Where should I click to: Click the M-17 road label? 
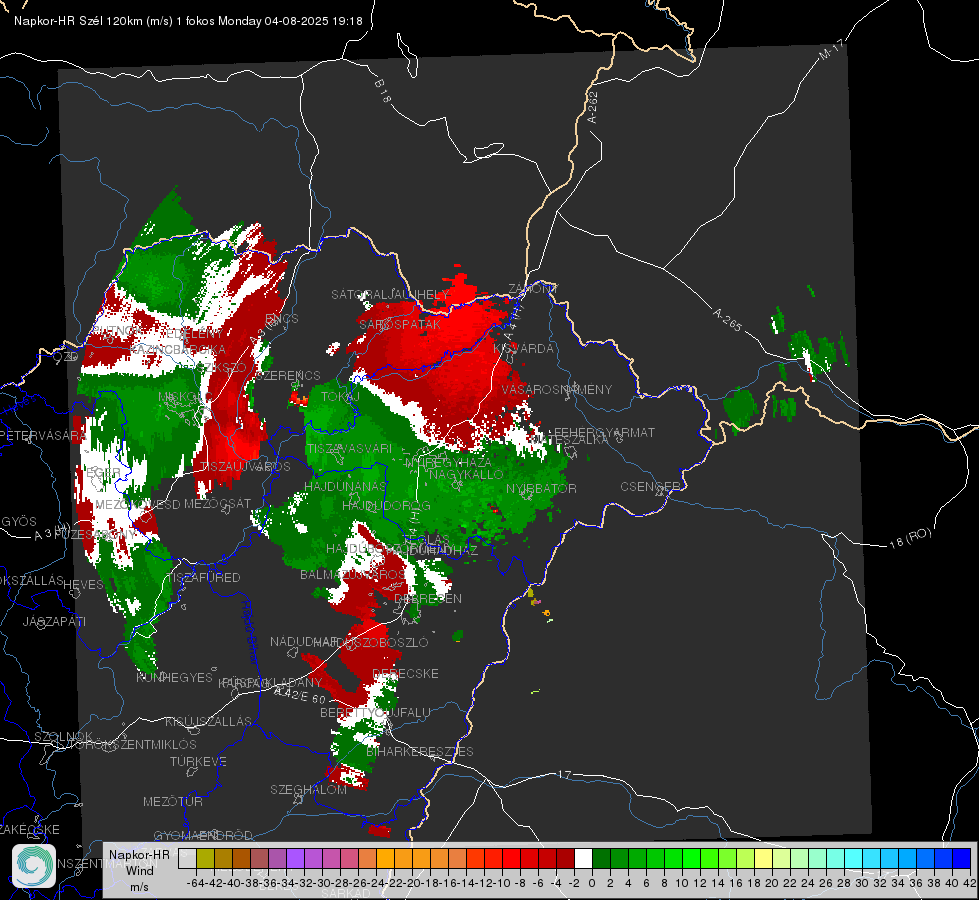click(831, 50)
